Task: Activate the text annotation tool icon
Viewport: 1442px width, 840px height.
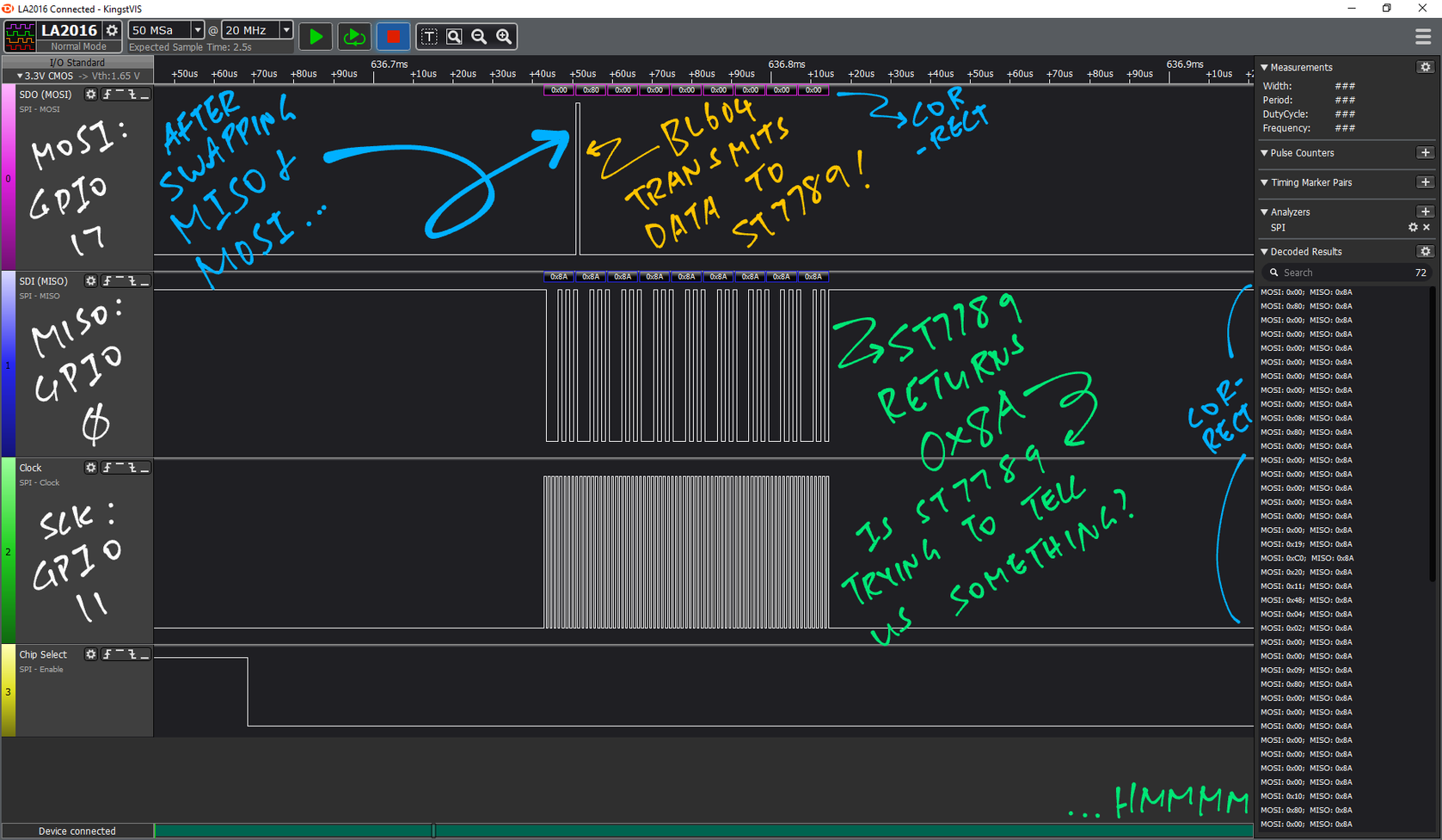Action: click(429, 37)
